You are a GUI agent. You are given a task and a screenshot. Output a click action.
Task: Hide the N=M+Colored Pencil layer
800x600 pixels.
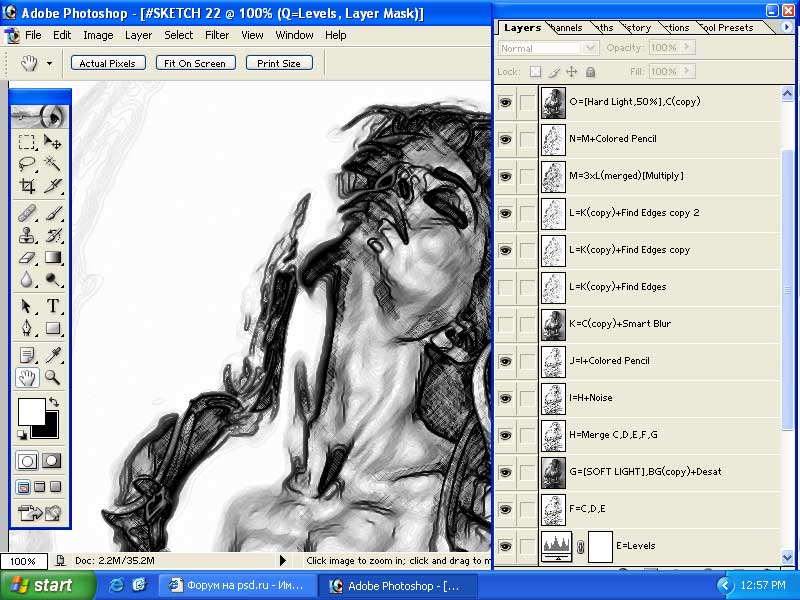pyautogui.click(x=505, y=139)
